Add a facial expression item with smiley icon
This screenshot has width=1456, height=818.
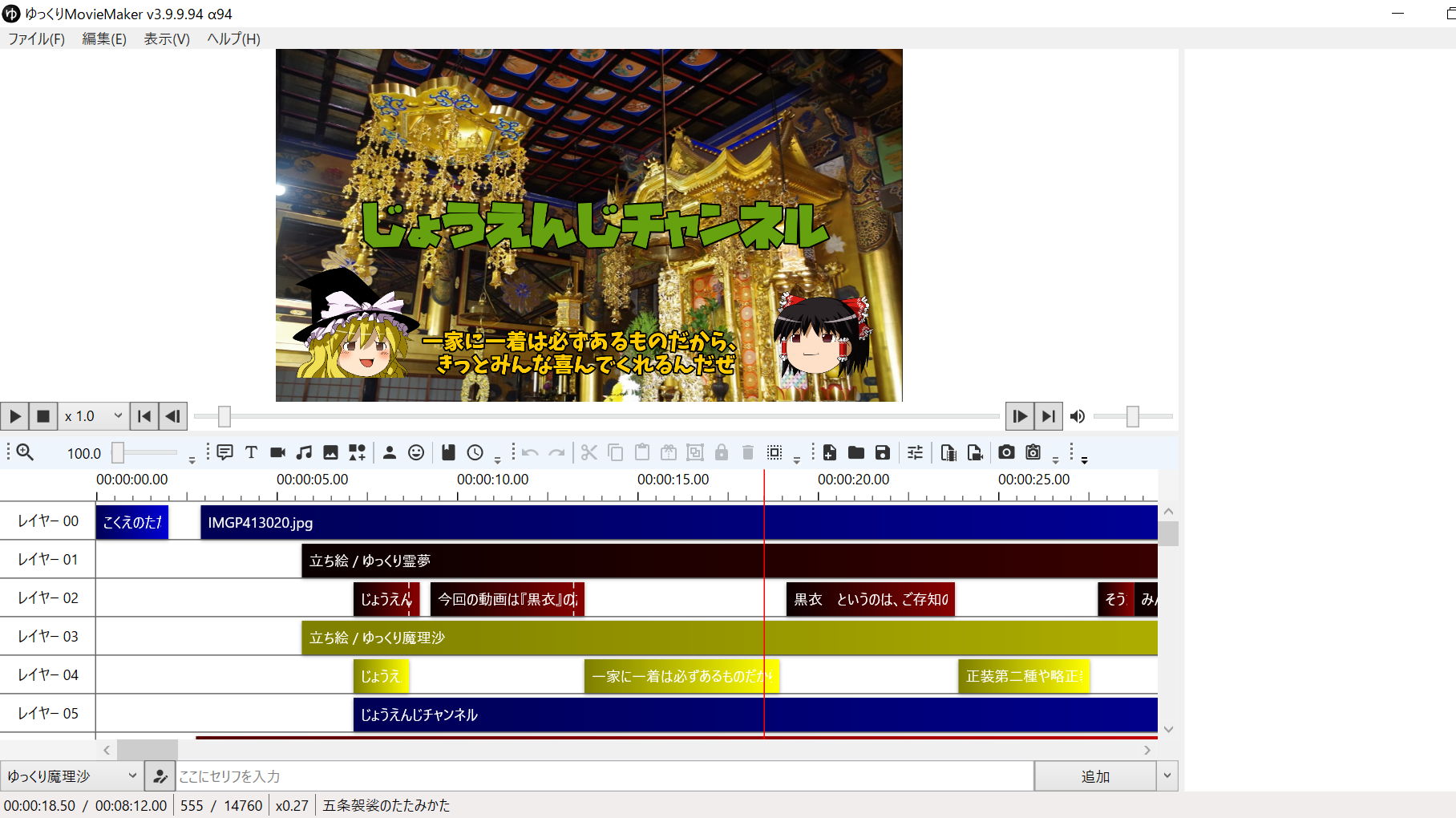(416, 452)
